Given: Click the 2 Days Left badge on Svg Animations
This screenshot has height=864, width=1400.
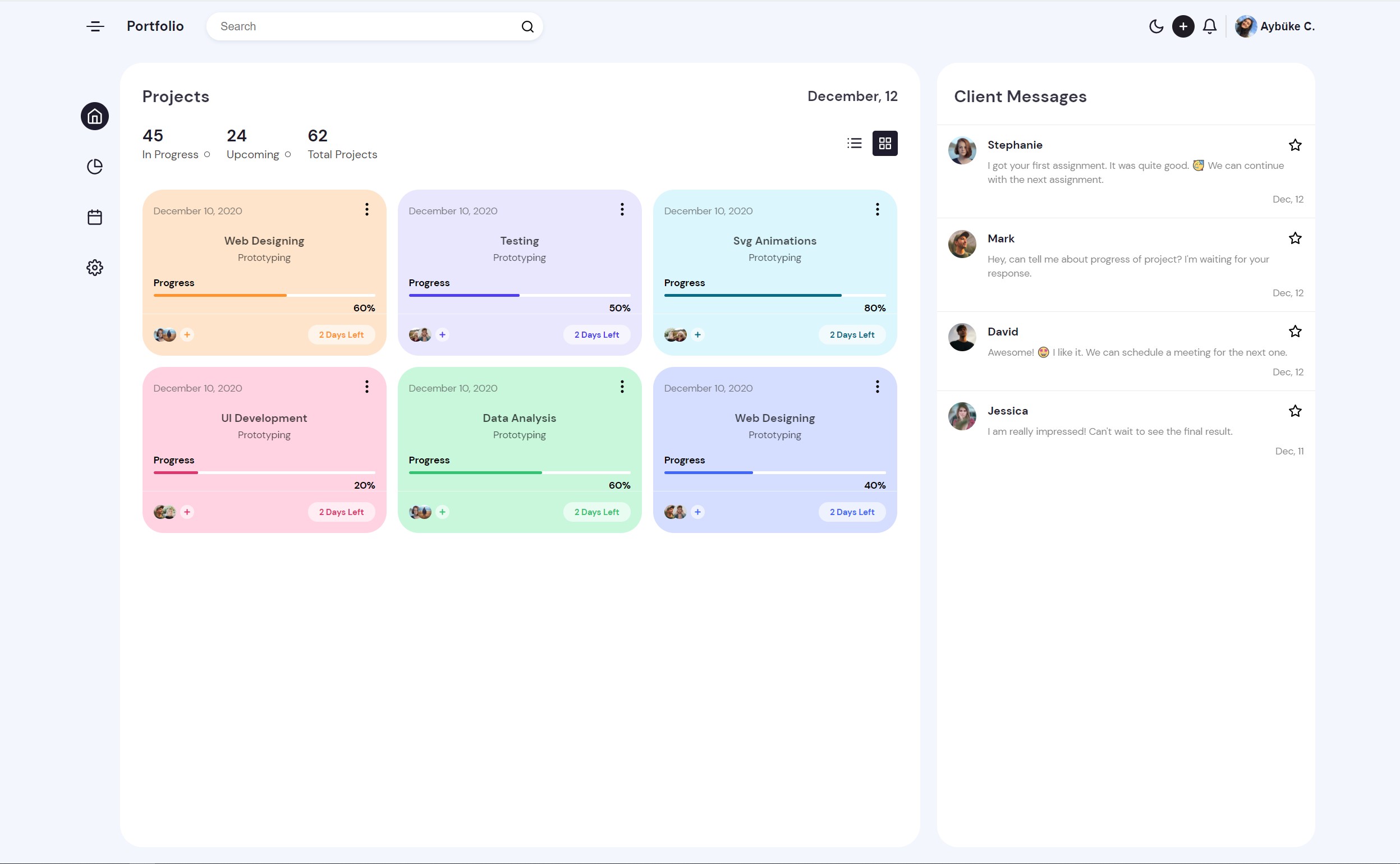Looking at the screenshot, I should tap(851, 334).
